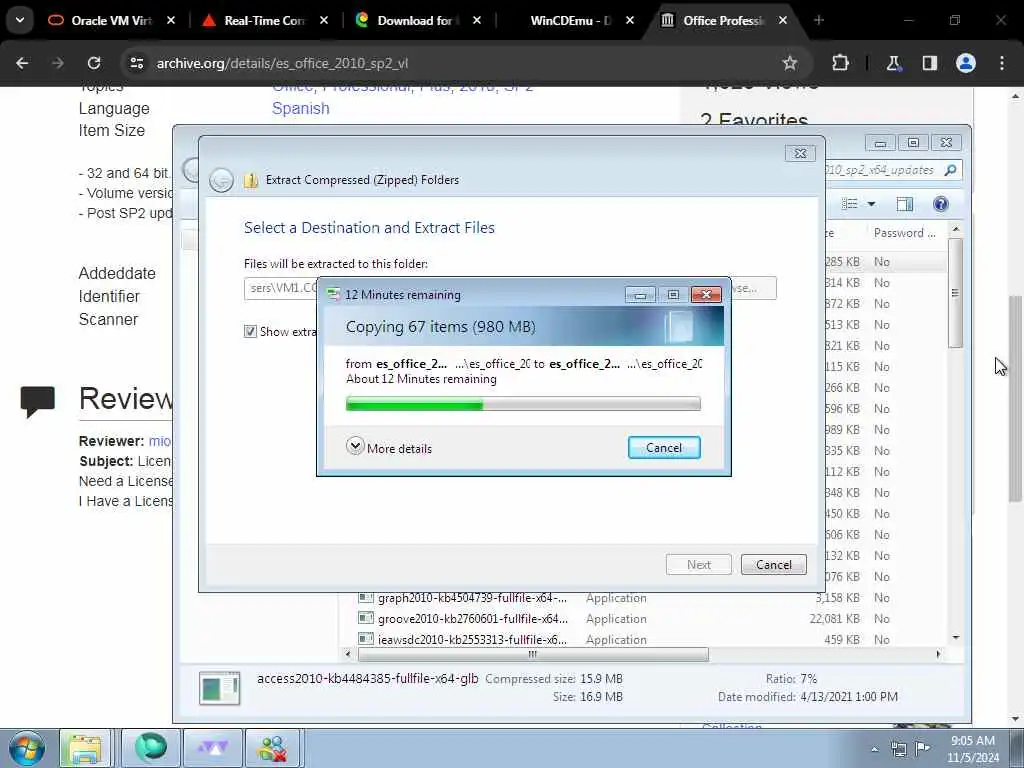Click the archive.org address bar

[457, 63]
